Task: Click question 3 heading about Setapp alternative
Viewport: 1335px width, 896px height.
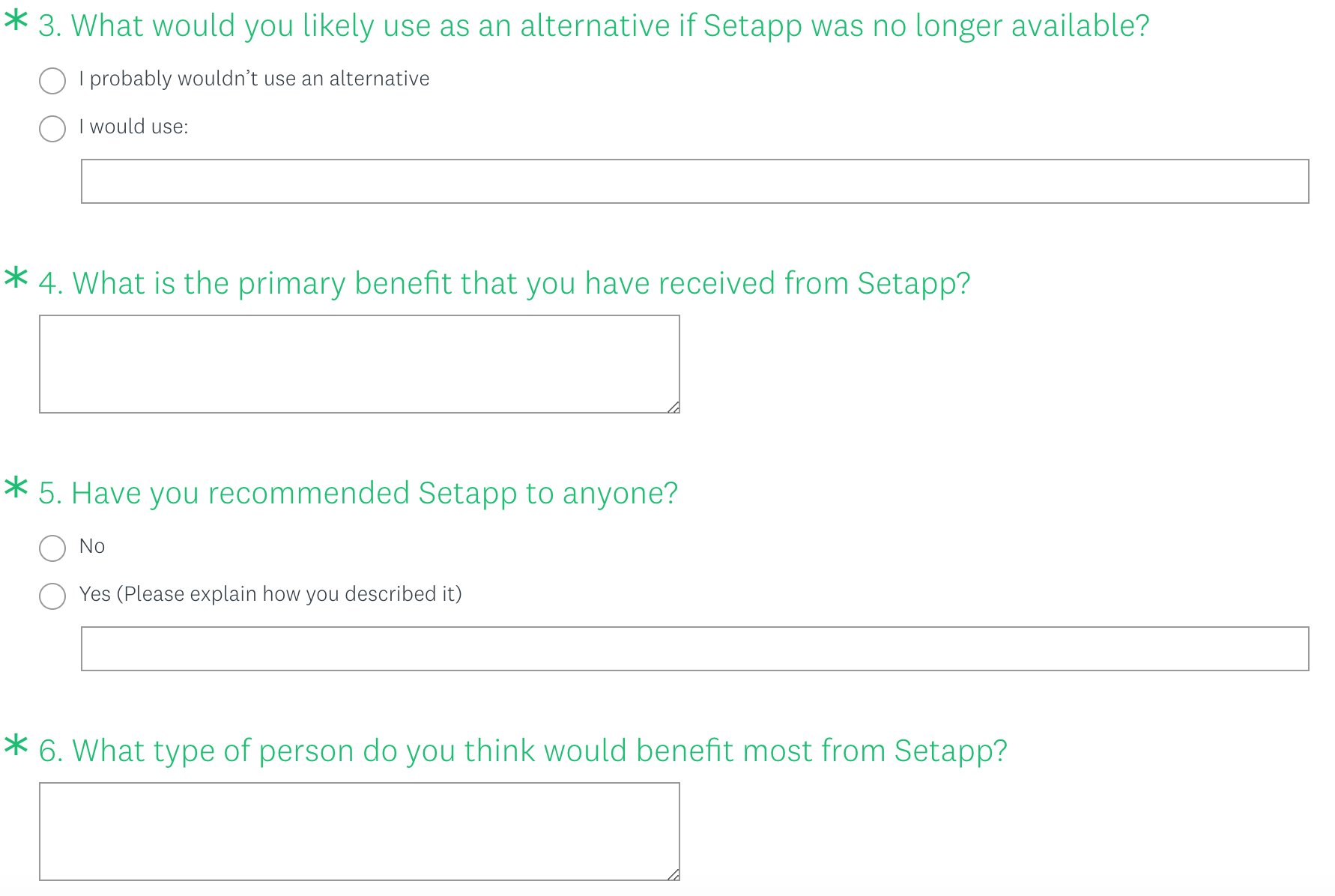Action: point(593,26)
